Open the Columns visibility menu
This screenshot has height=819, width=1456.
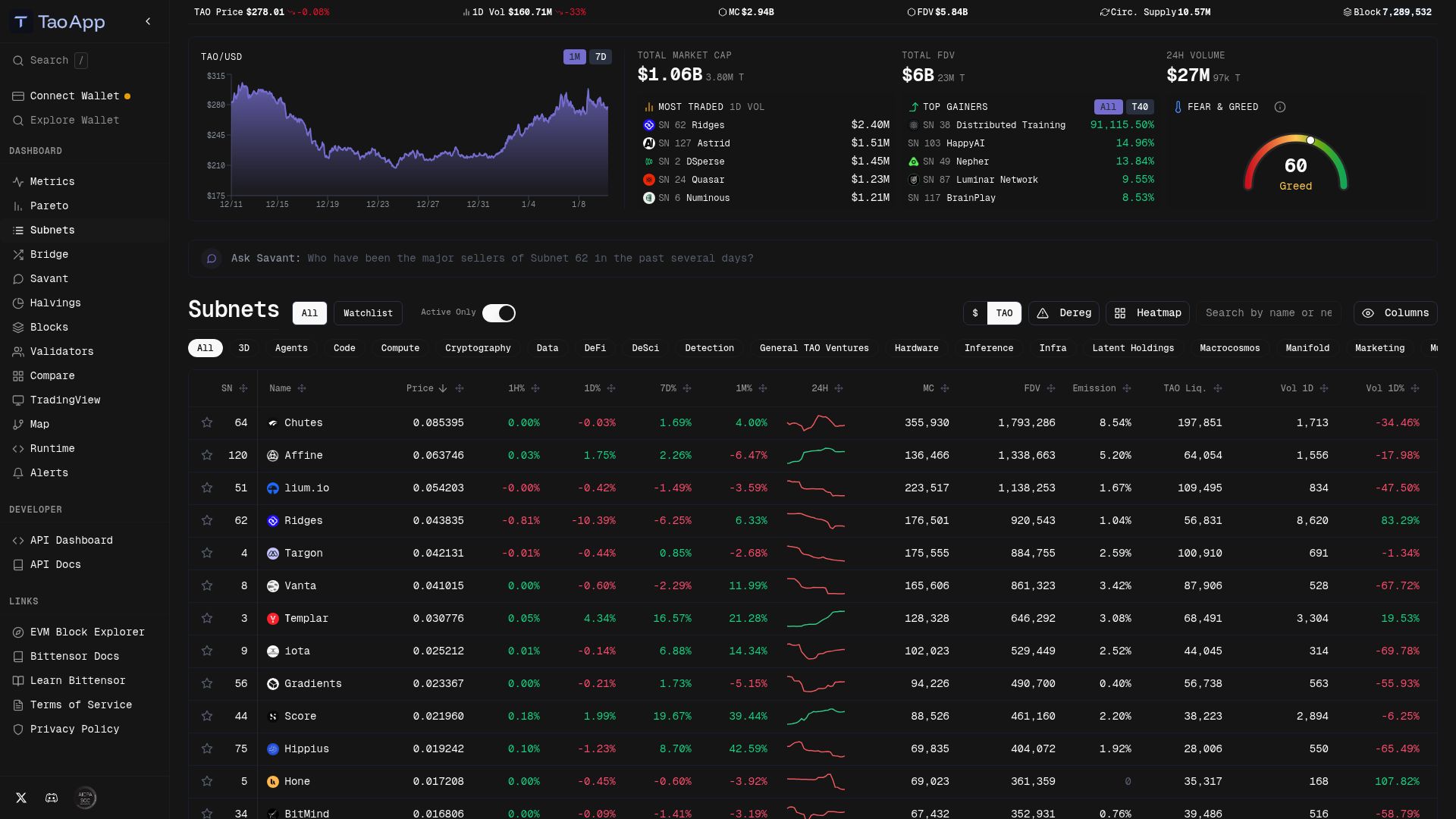point(1395,312)
